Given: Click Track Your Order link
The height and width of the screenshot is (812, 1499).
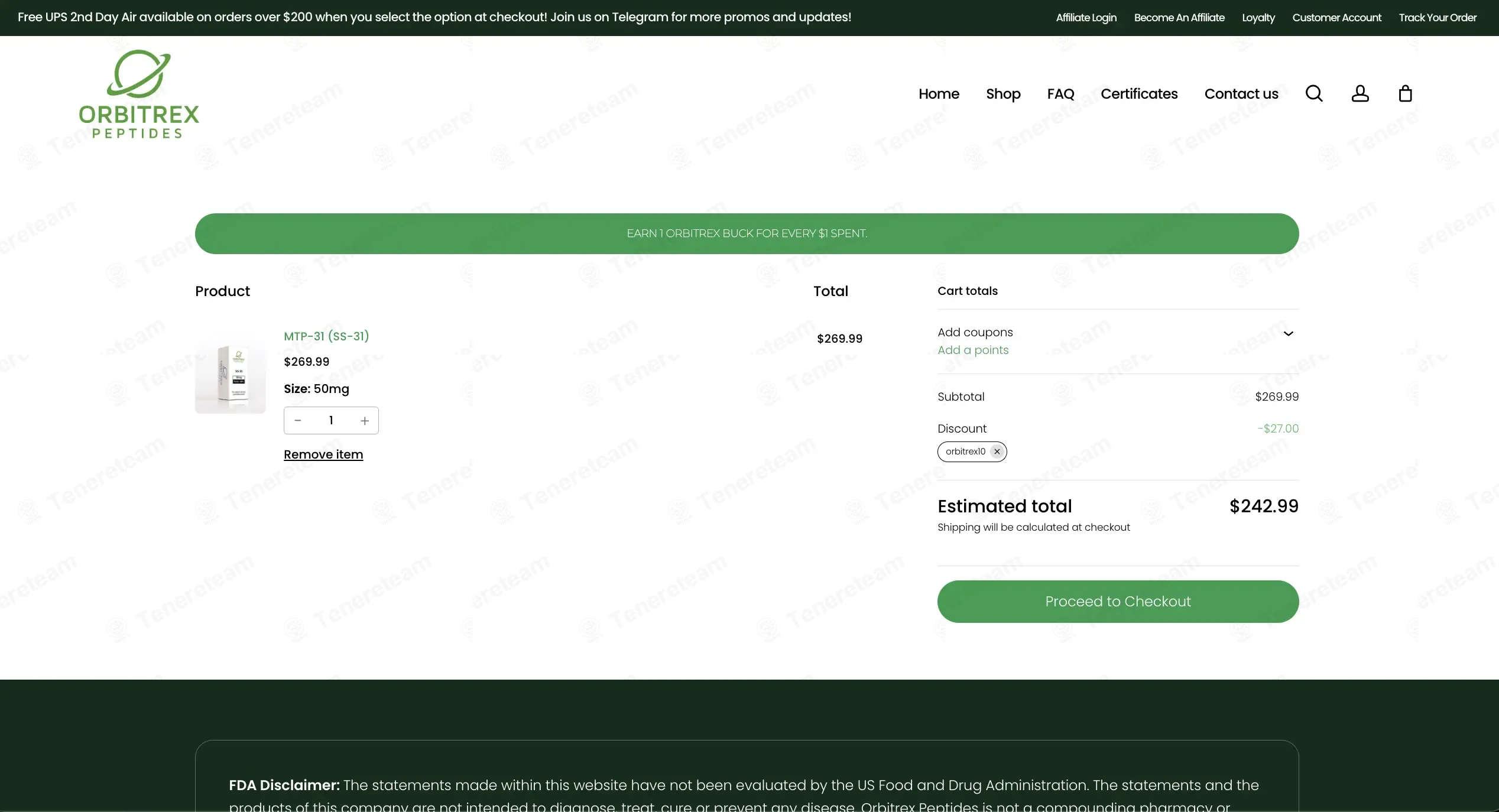Looking at the screenshot, I should pyautogui.click(x=1438, y=18).
